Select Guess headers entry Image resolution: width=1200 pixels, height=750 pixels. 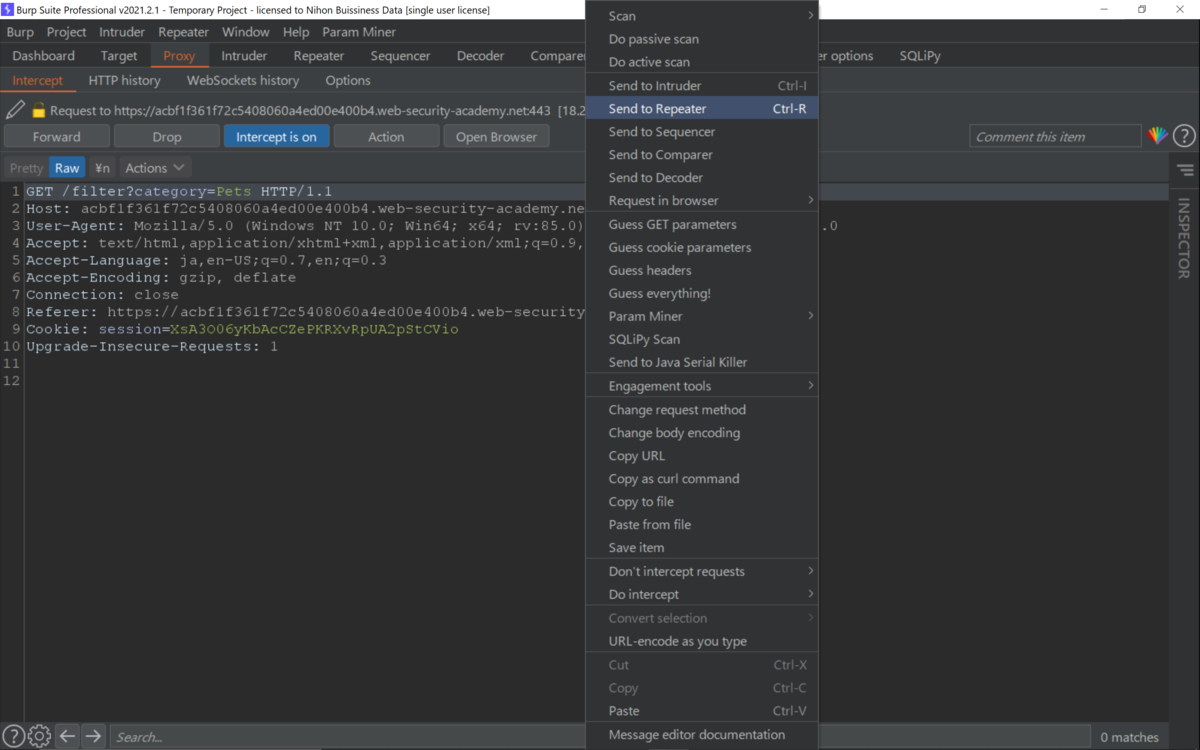coord(702,270)
